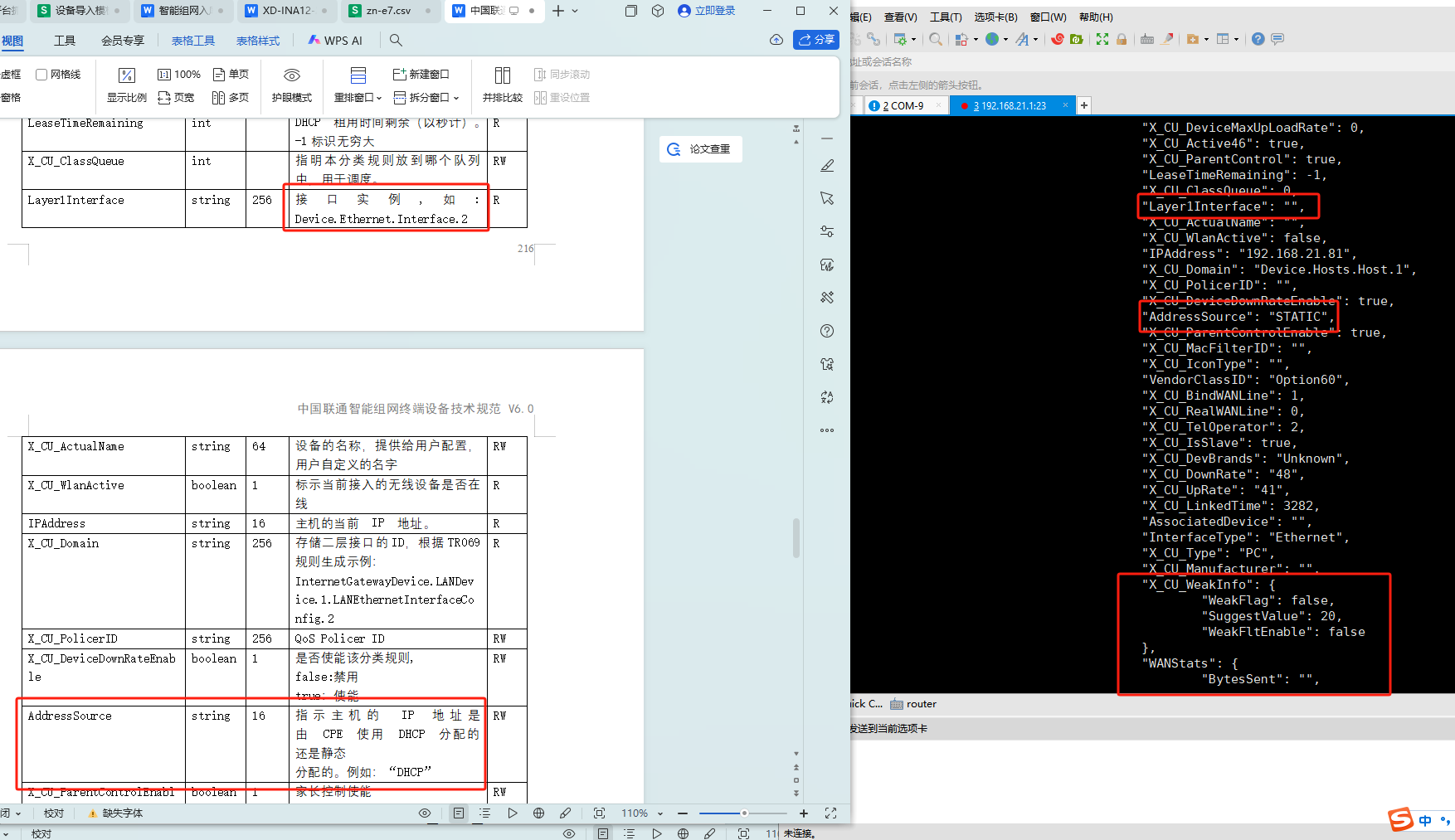Click the 论文查重 button
This screenshot has width=1455, height=840.
[x=700, y=149]
